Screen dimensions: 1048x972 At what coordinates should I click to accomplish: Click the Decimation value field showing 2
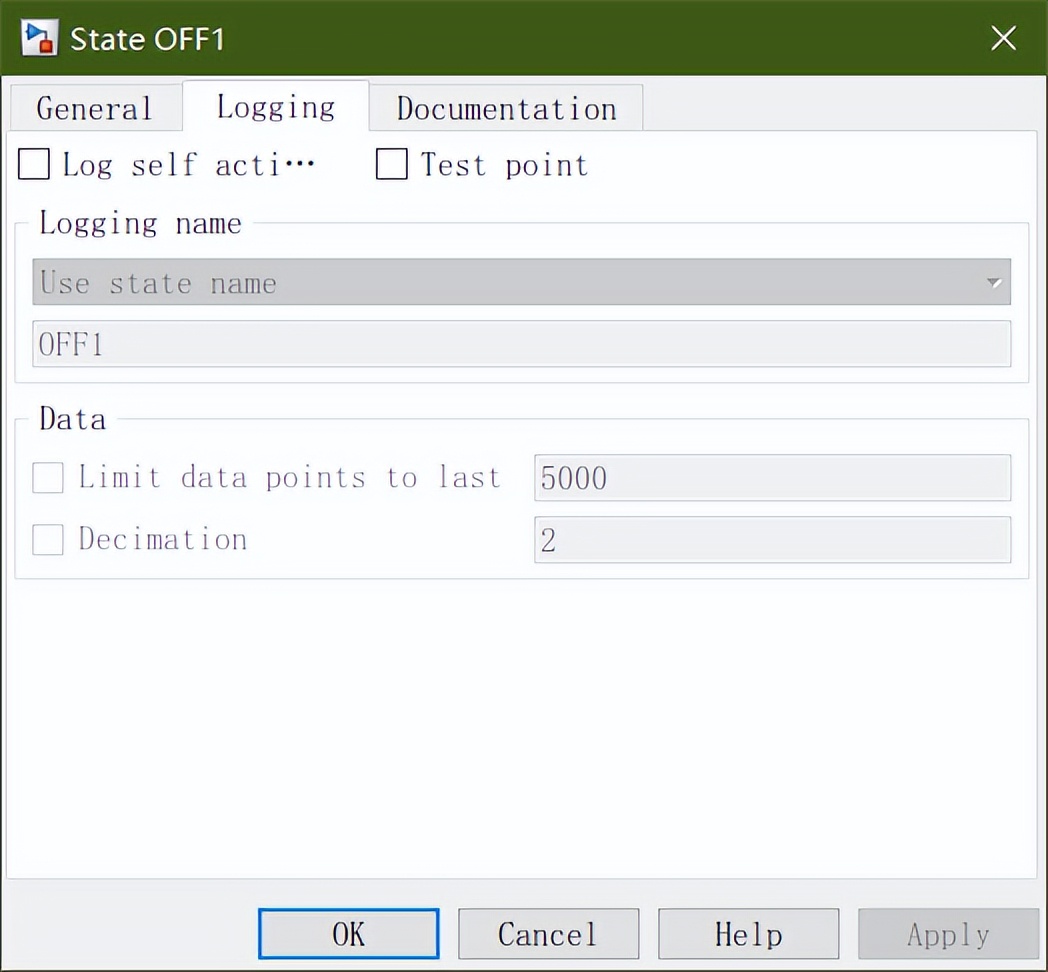(x=772, y=539)
